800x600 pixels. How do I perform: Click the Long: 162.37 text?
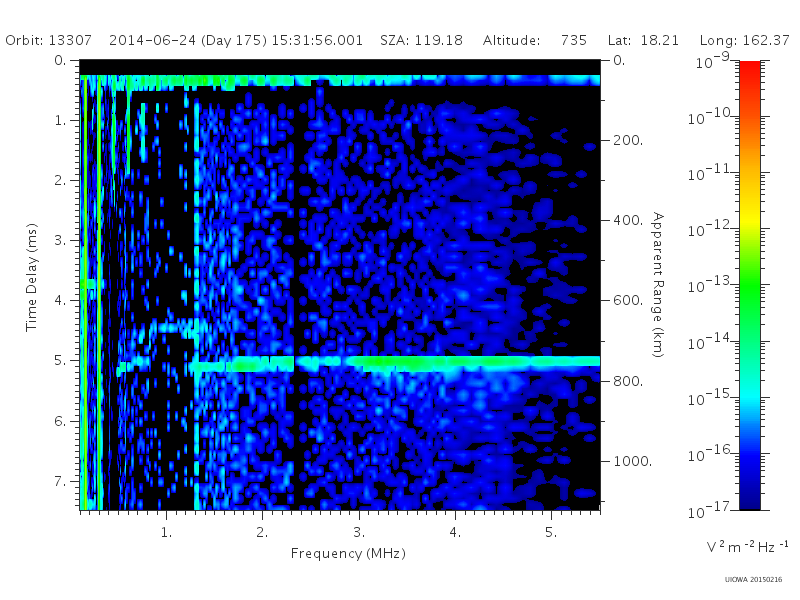tap(744, 40)
